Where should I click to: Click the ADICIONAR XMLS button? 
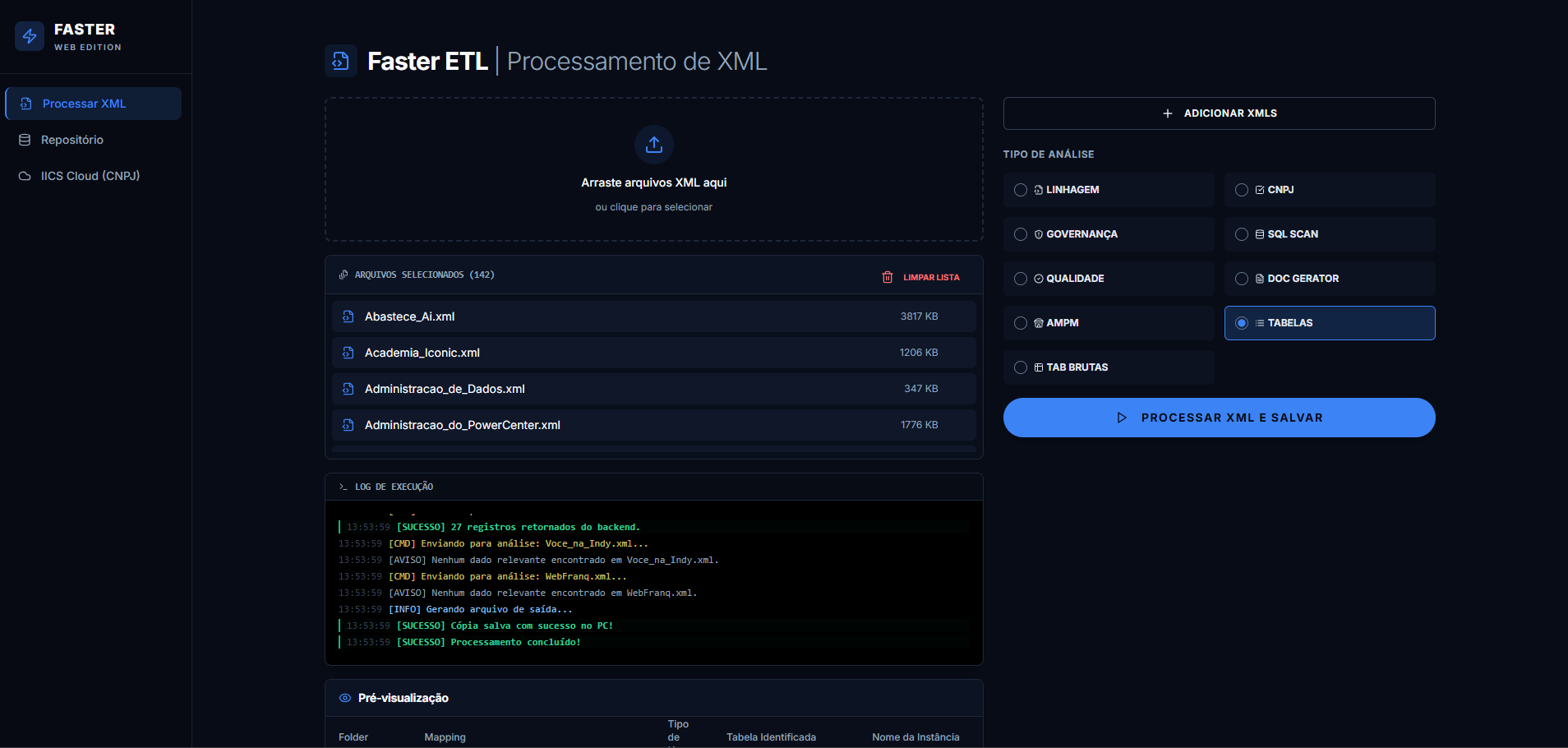(x=1220, y=113)
